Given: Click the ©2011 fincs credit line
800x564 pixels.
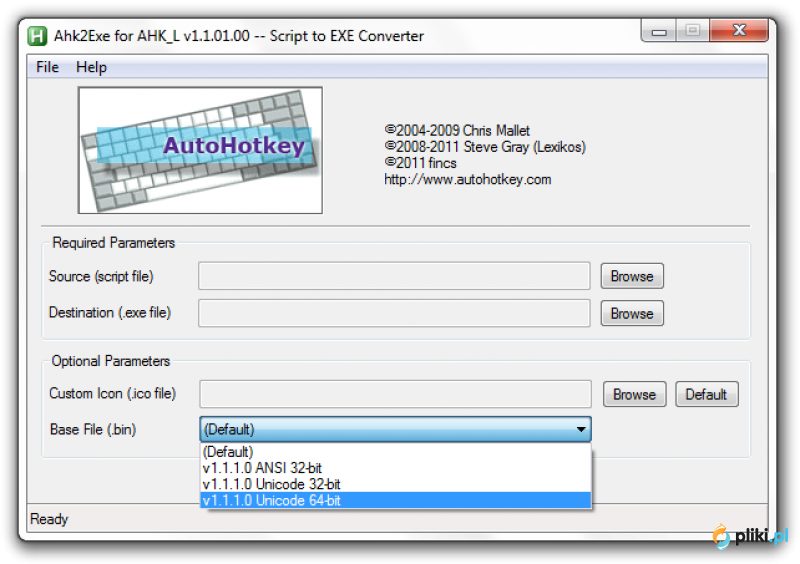Looking at the screenshot, I should coord(420,163).
